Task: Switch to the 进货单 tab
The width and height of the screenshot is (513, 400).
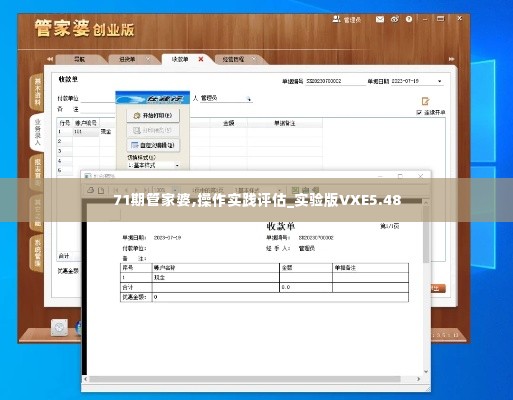Action: coord(127,59)
